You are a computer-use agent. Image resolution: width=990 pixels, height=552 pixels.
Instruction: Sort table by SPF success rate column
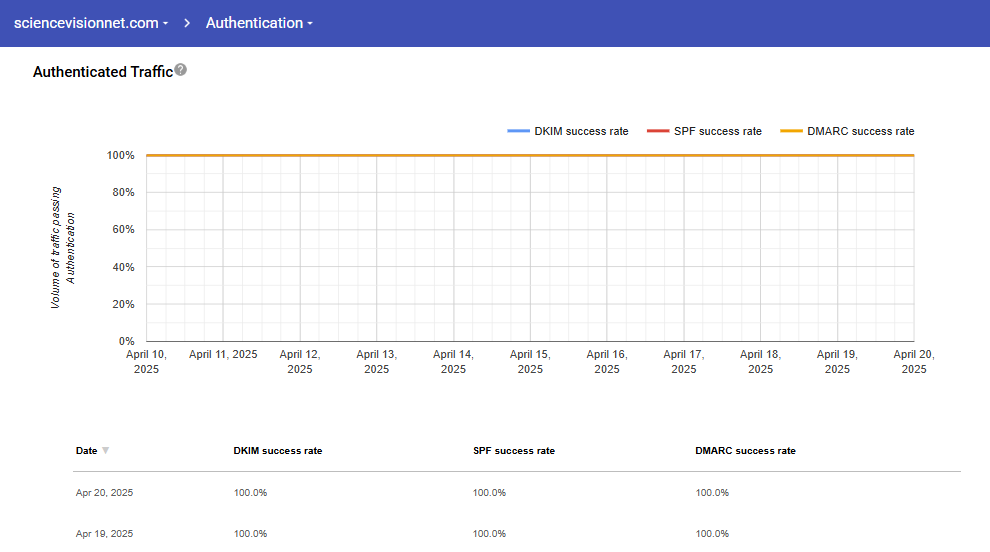click(513, 451)
